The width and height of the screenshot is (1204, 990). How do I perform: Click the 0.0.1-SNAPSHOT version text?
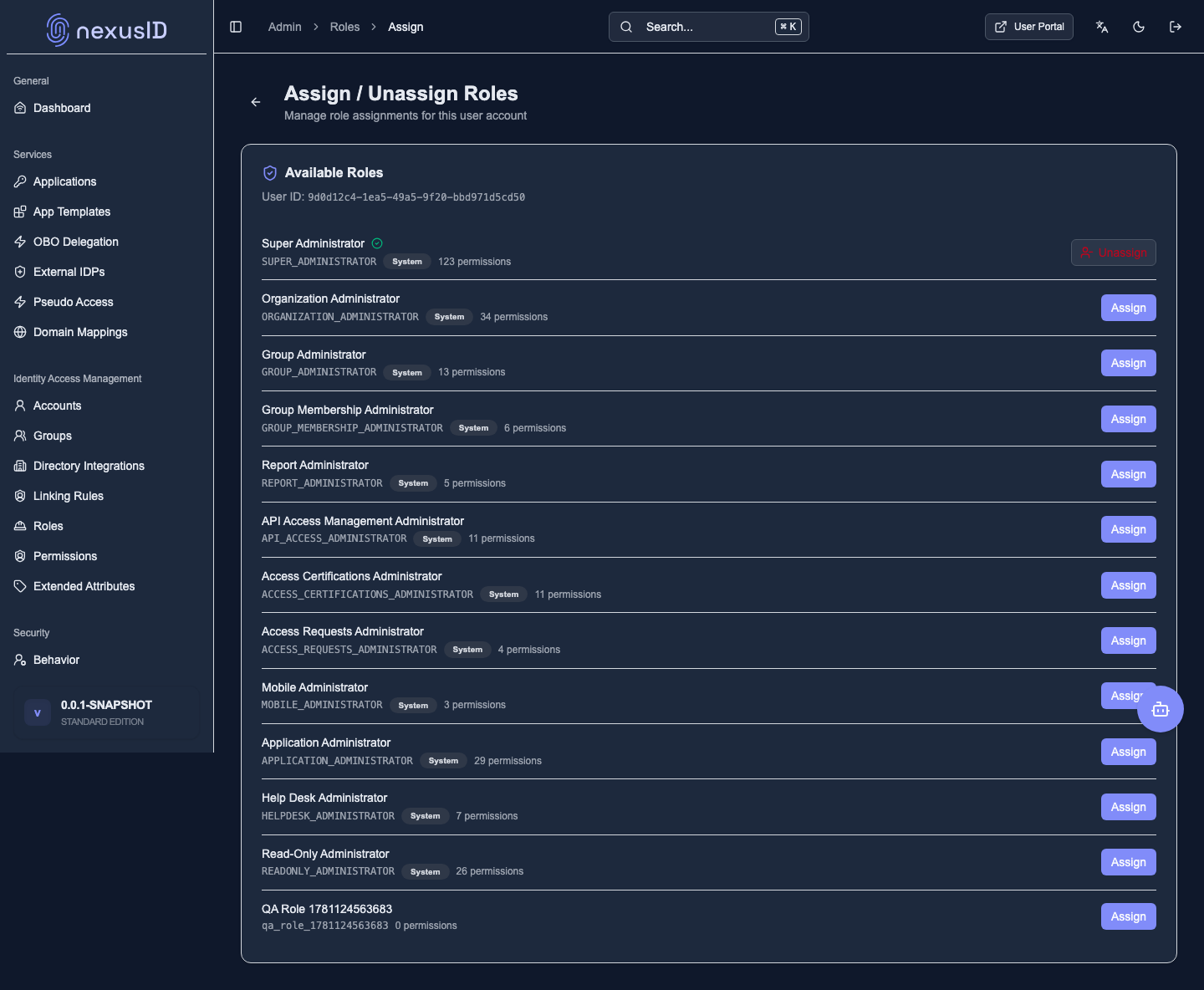click(106, 705)
